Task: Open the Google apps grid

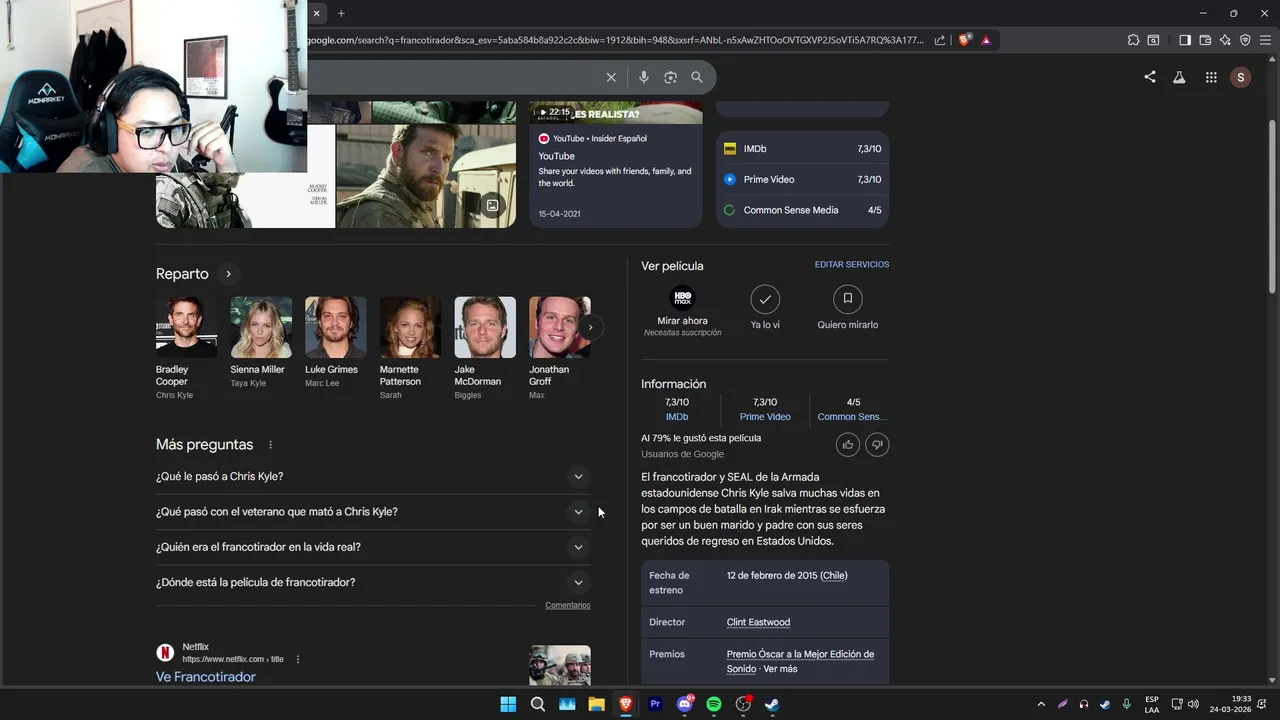Action: click(x=1211, y=77)
